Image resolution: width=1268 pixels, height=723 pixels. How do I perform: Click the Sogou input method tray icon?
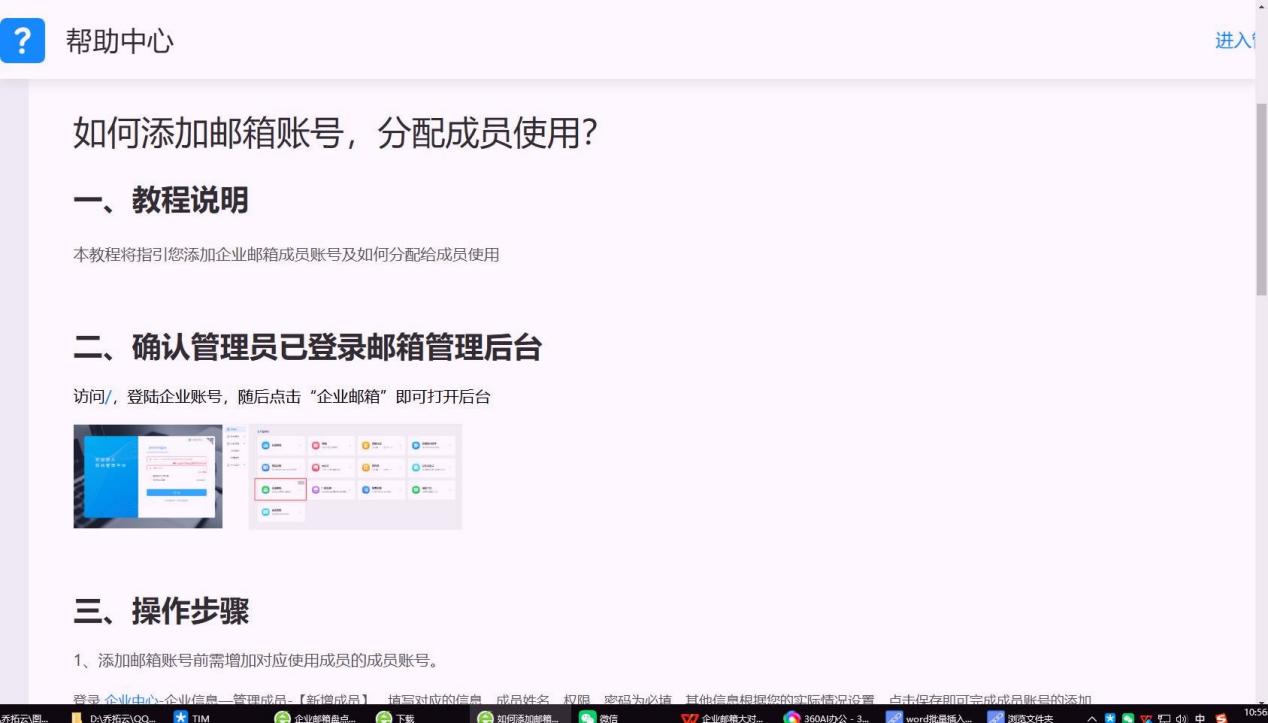click(1221, 717)
